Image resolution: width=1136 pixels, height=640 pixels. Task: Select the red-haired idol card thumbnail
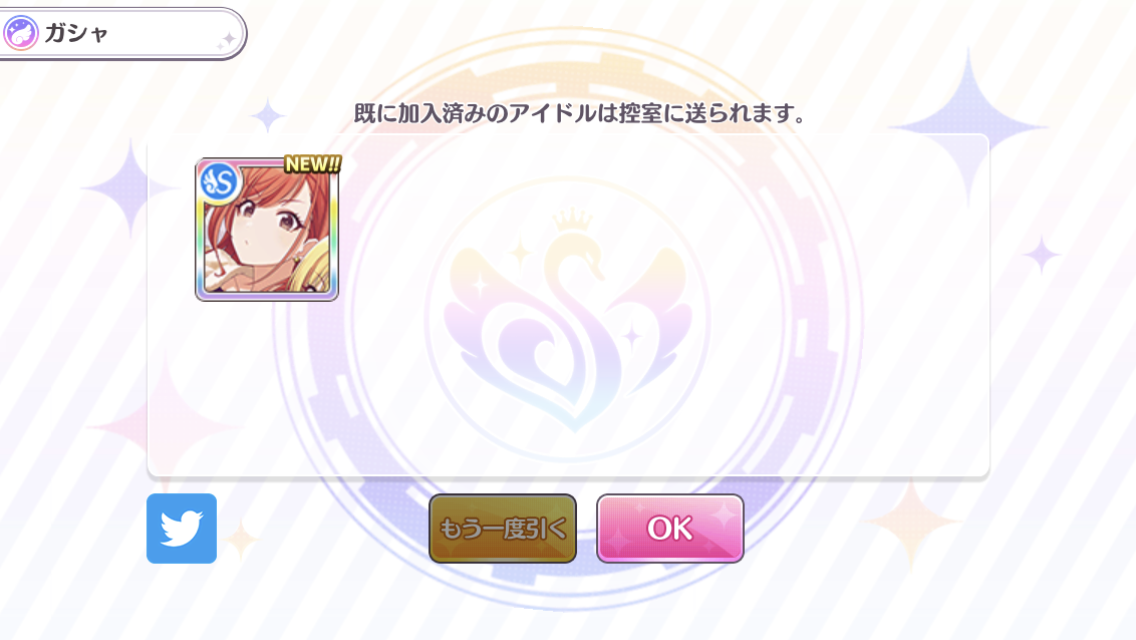pos(267,229)
